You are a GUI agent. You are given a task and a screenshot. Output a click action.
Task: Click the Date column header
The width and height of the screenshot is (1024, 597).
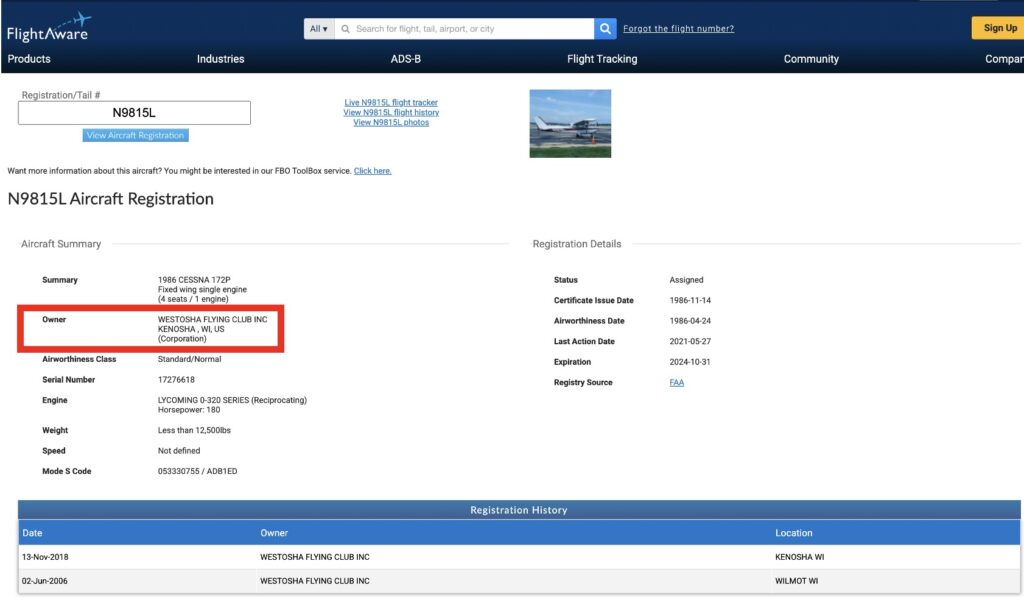[x=32, y=533]
